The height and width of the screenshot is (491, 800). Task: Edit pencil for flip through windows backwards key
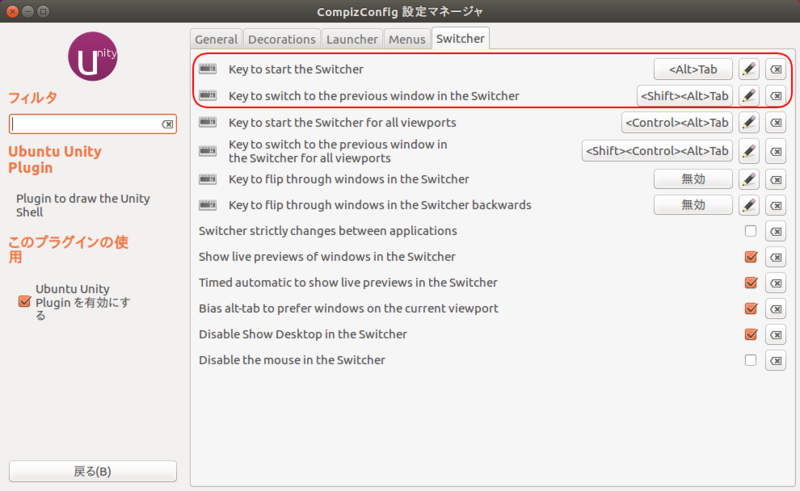[x=748, y=205]
